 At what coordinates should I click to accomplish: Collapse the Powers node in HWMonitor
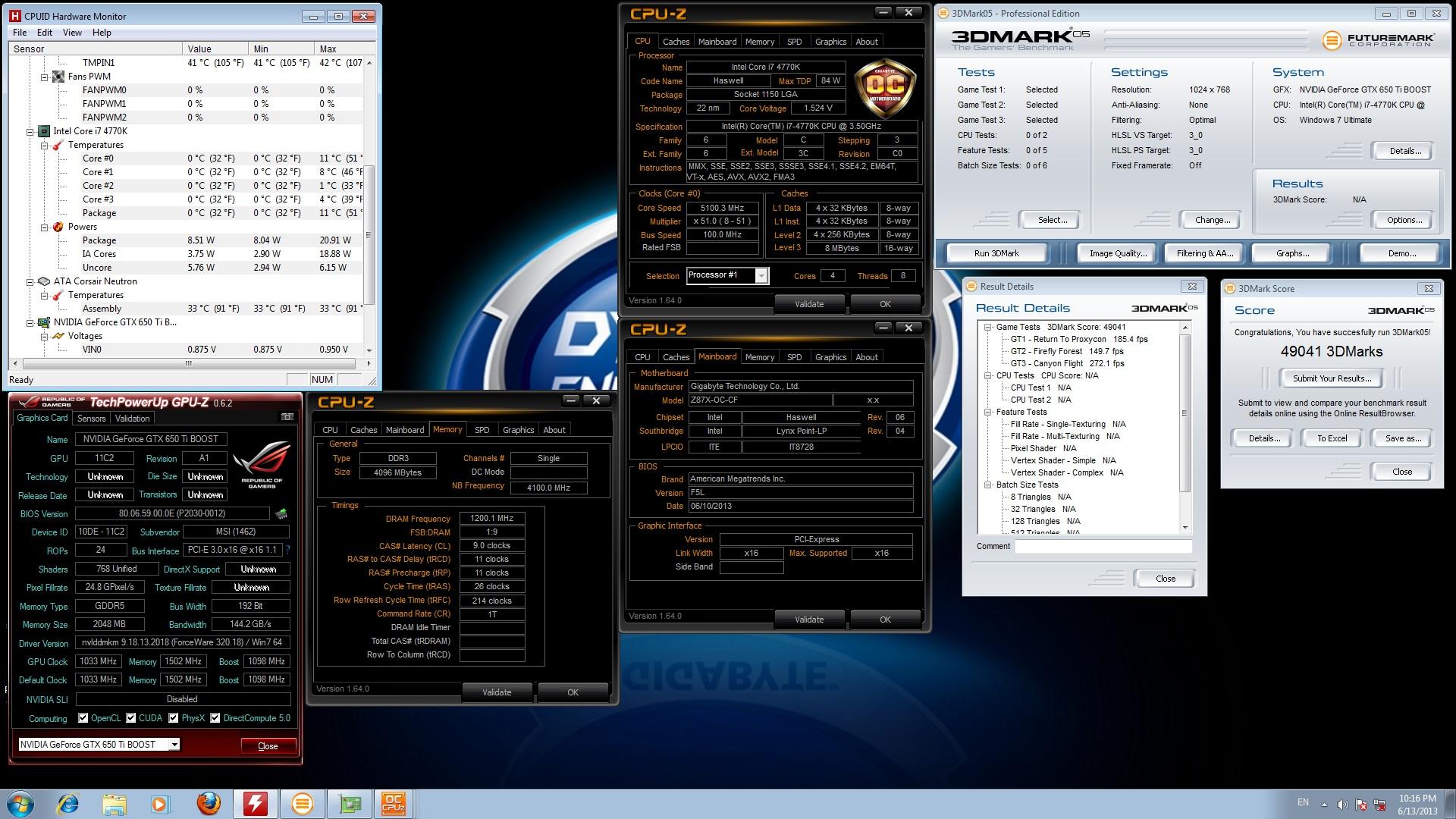45,227
